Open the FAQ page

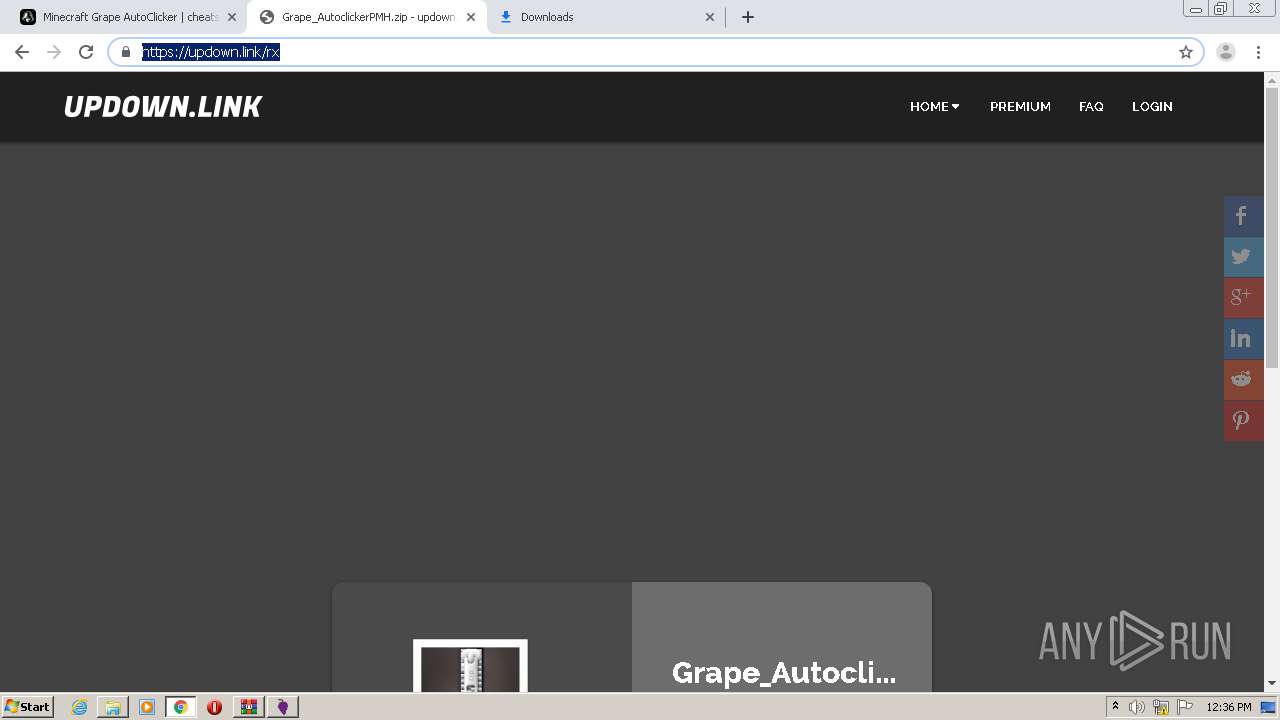pos(1091,106)
